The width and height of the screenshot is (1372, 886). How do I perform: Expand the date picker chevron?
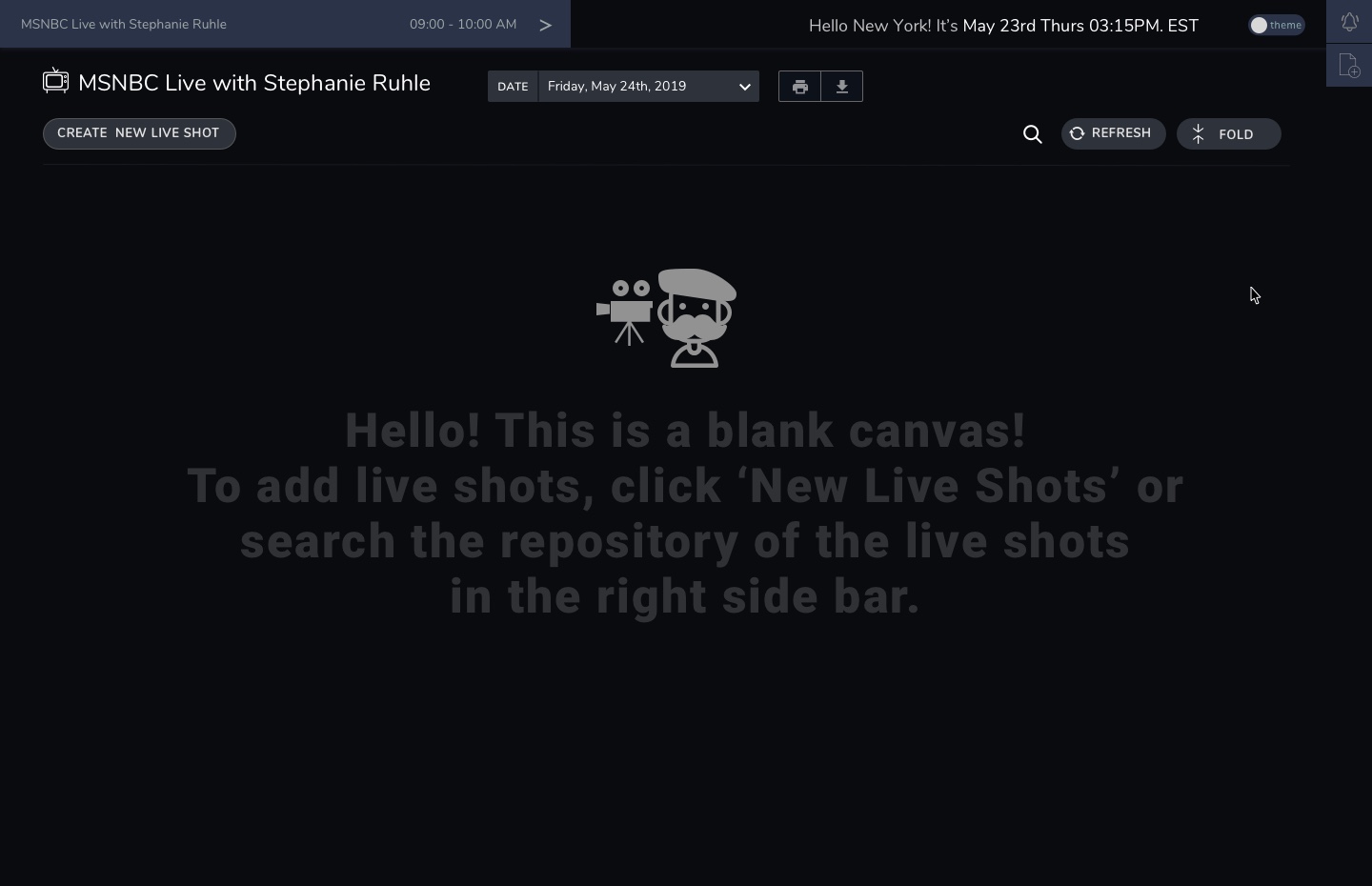(744, 87)
